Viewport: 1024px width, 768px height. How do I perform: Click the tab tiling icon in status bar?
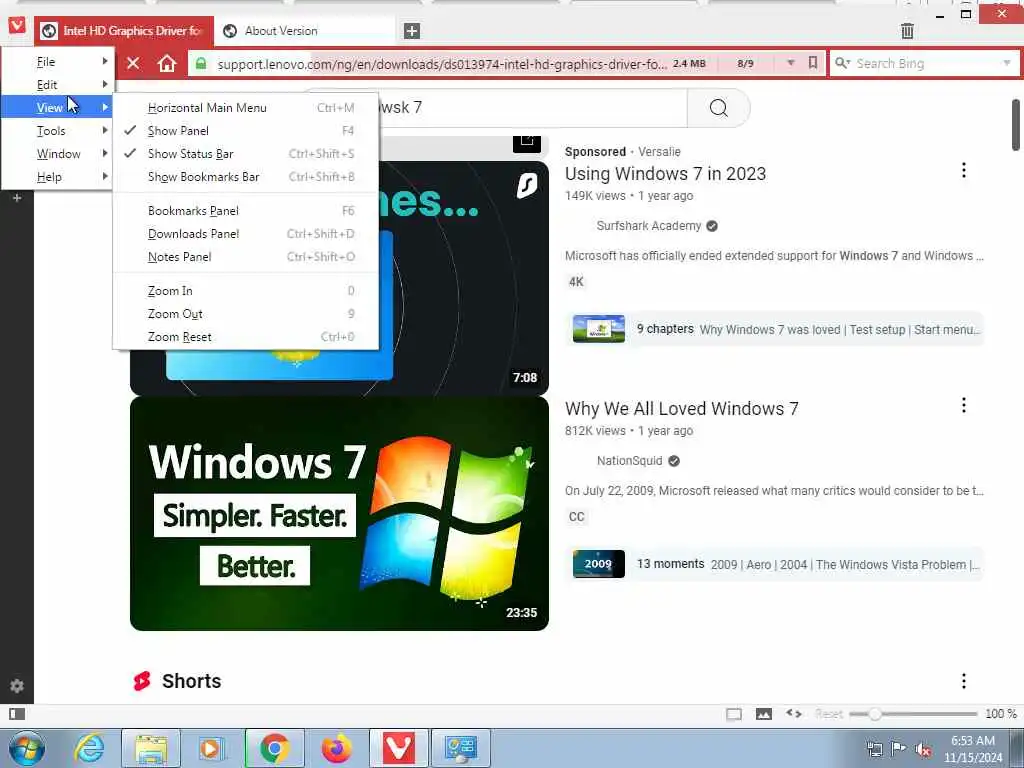(x=733, y=714)
